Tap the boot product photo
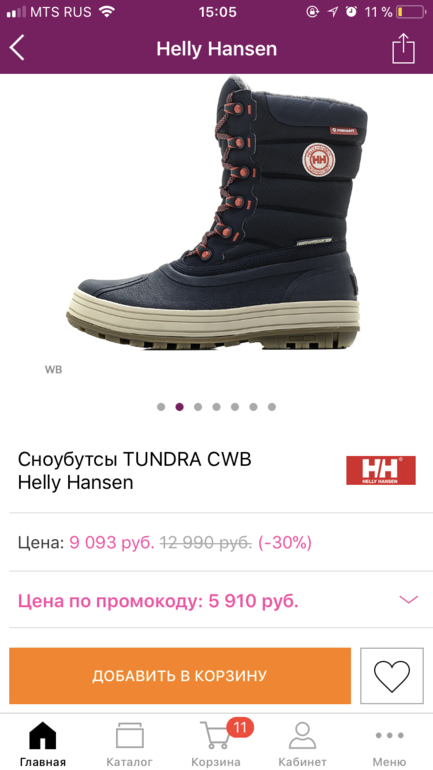The width and height of the screenshot is (433, 770). [216, 213]
